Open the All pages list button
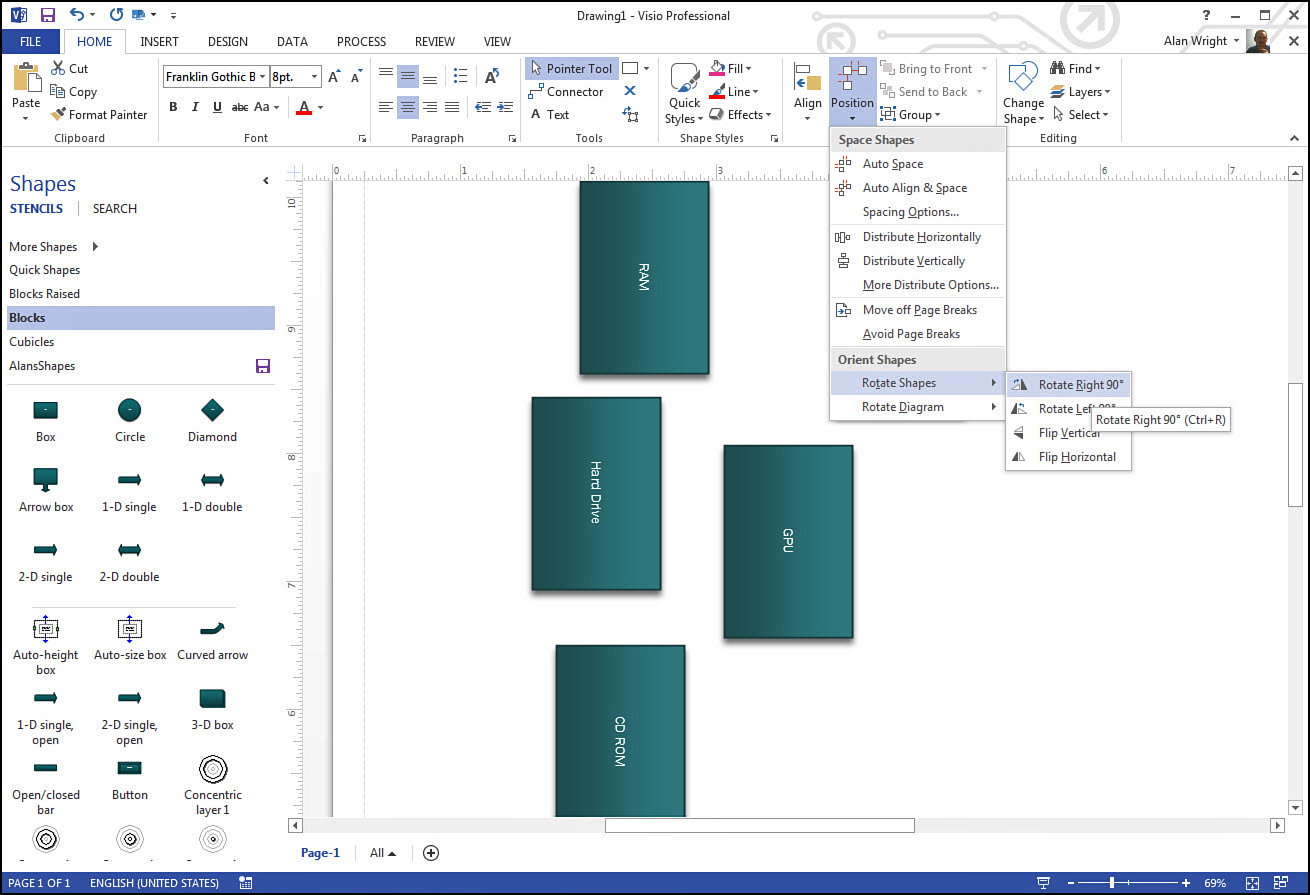 point(383,853)
